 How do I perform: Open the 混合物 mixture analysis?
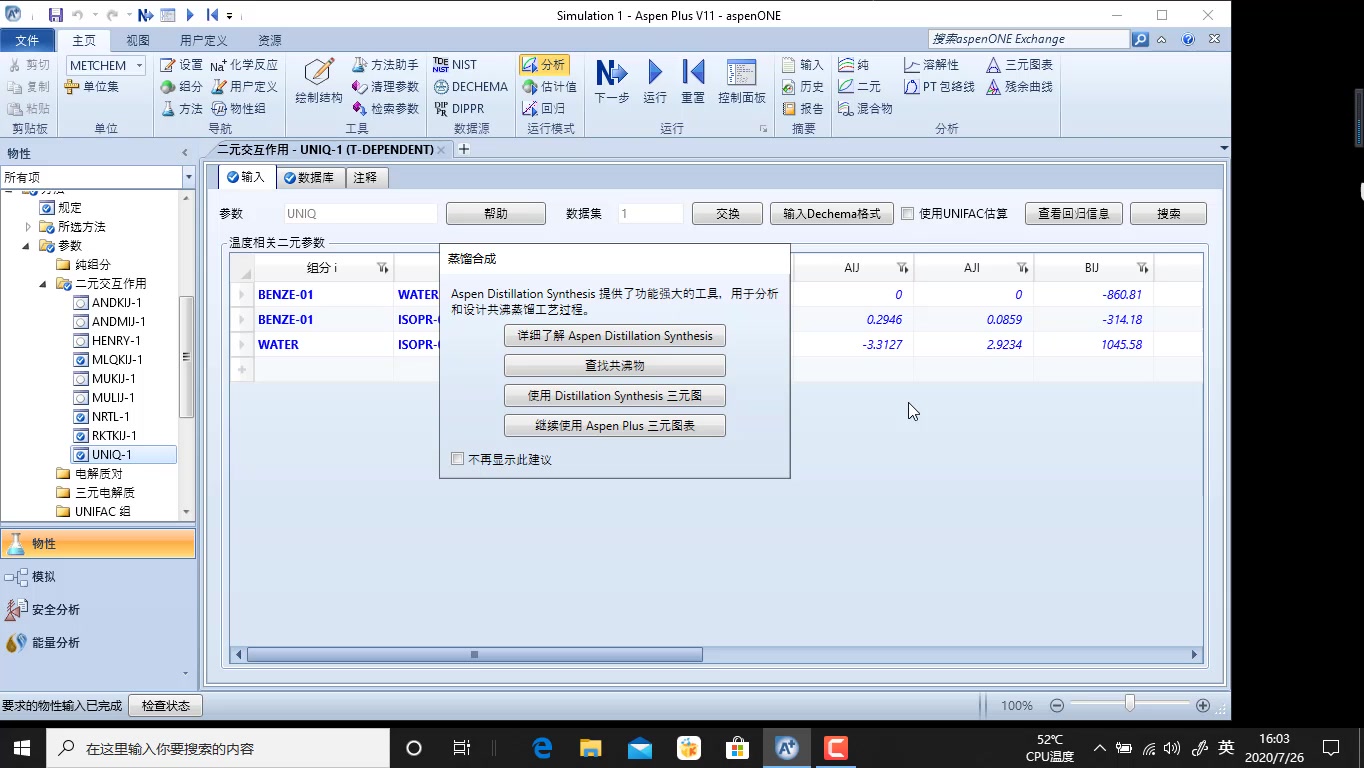[x=866, y=109]
